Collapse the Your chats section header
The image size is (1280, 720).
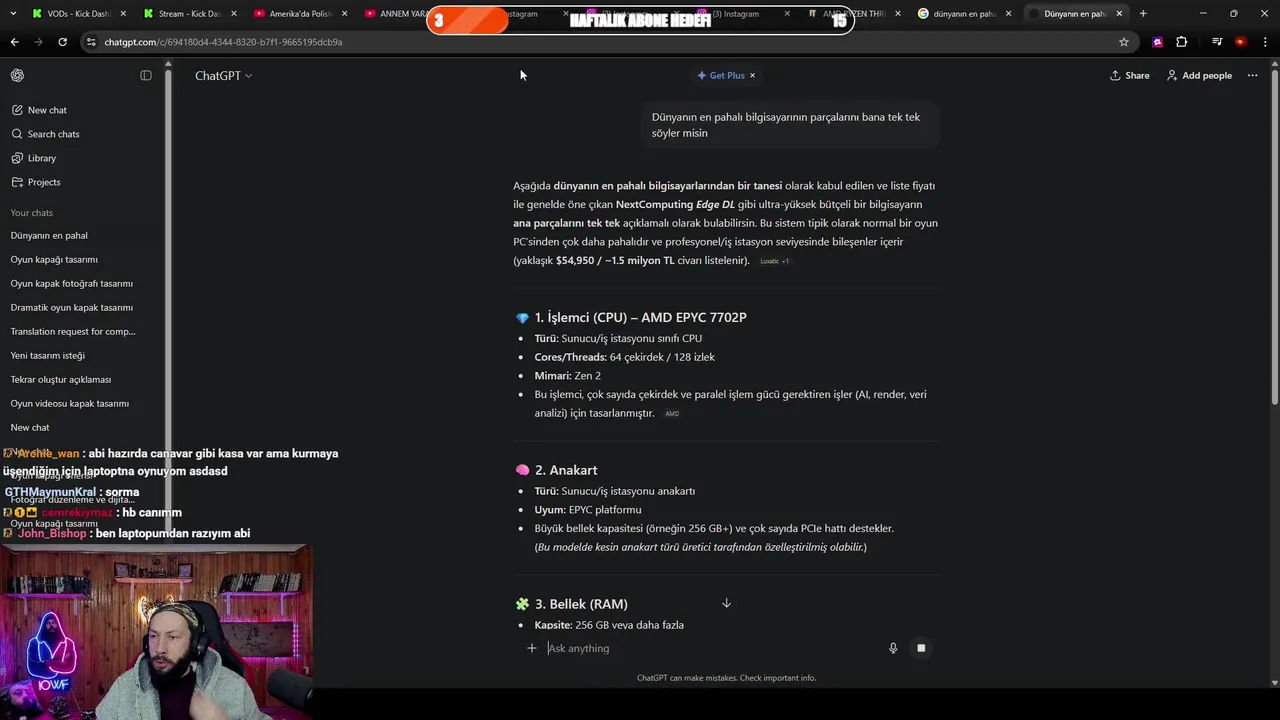[x=32, y=213]
